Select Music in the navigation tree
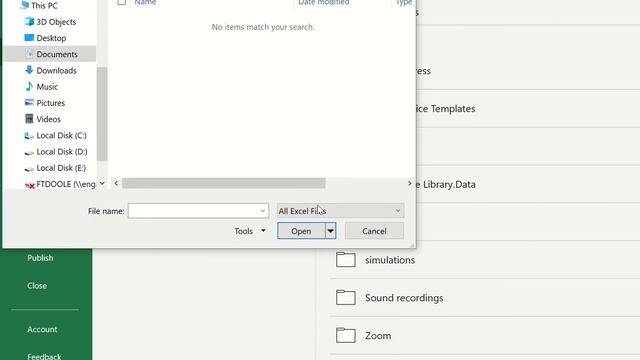640x360 pixels. point(47,87)
